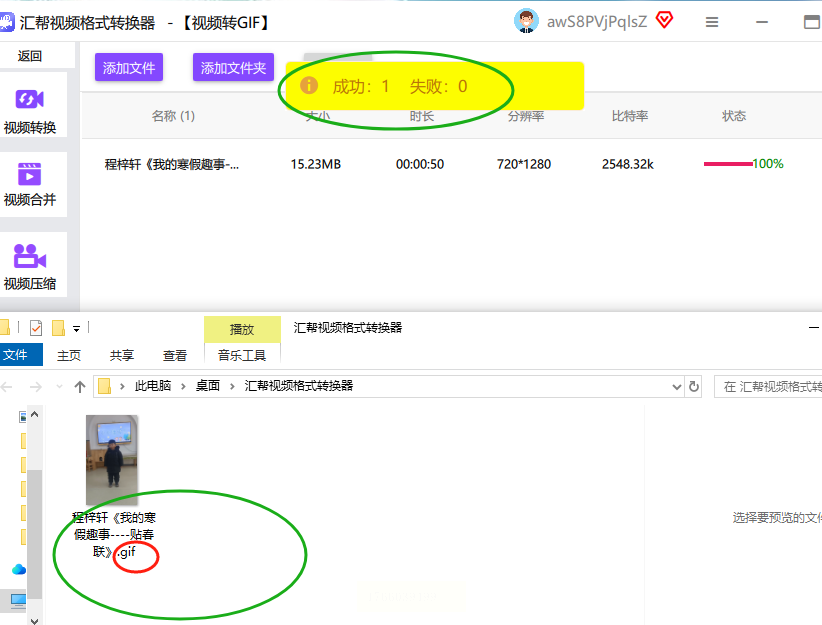This screenshot has height=625, width=822.
Task: Switch to the 主页 ribbon tab
Action: pos(69,355)
